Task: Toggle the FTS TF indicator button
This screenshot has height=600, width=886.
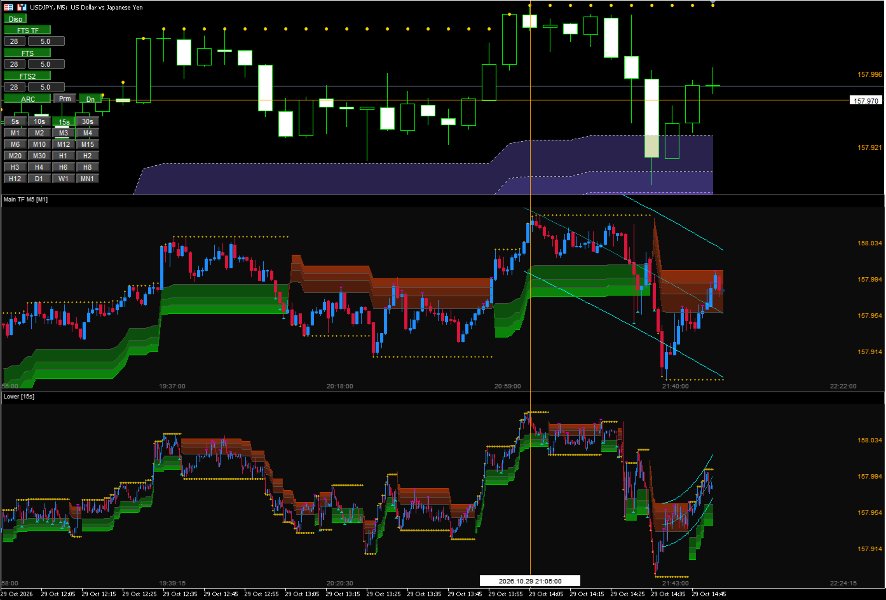Action: (x=27, y=29)
